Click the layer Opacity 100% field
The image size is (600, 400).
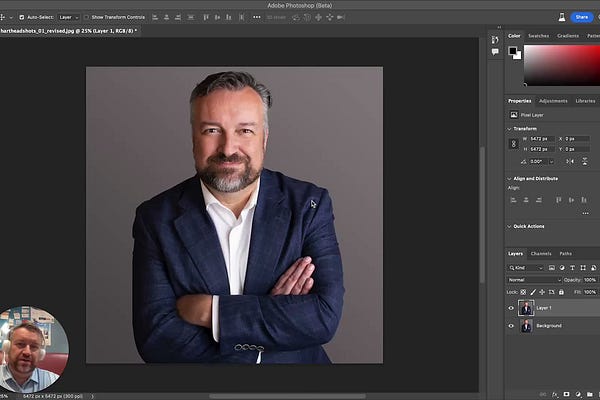click(590, 280)
